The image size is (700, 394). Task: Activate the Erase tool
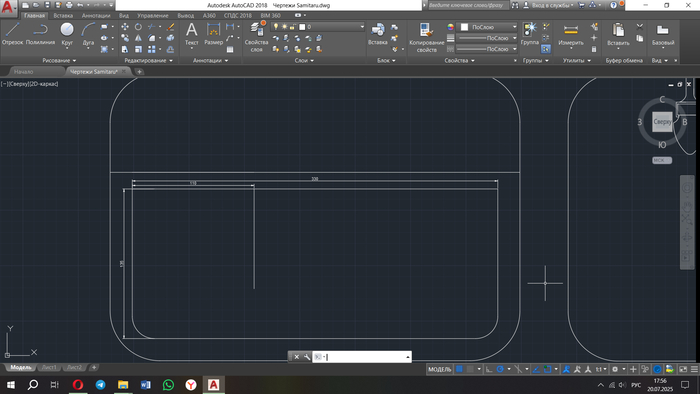pyautogui.click(x=171, y=27)
